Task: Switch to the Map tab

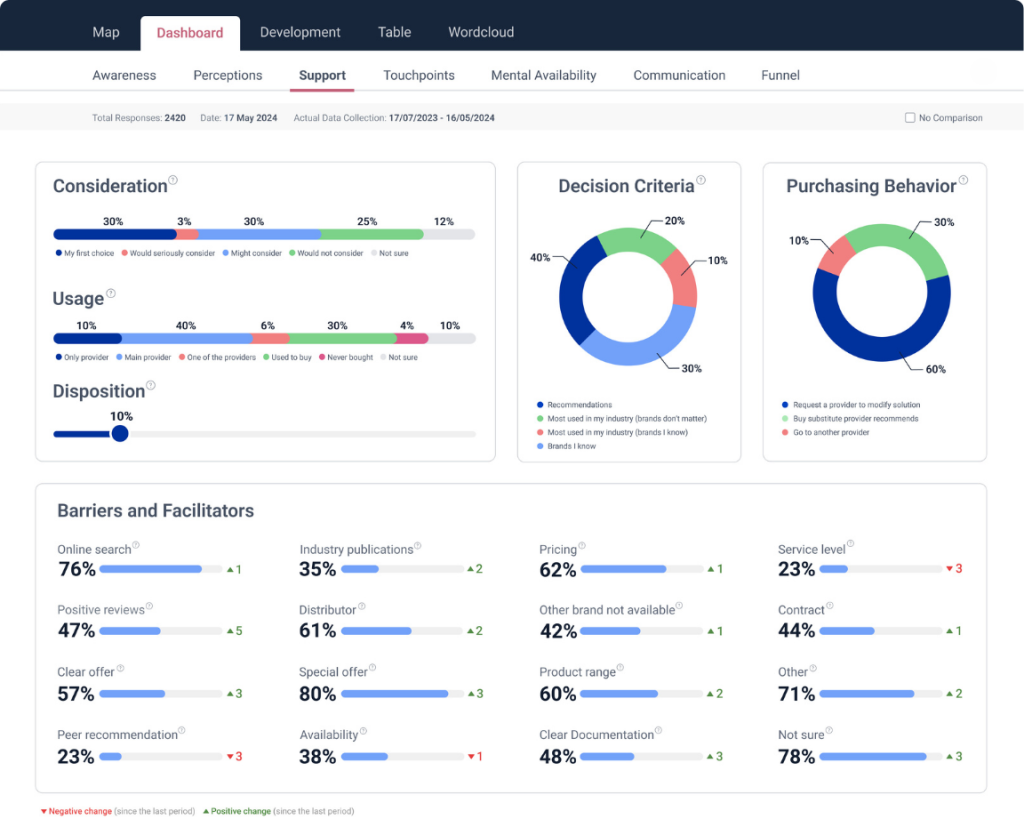Action: pos(106,32)
